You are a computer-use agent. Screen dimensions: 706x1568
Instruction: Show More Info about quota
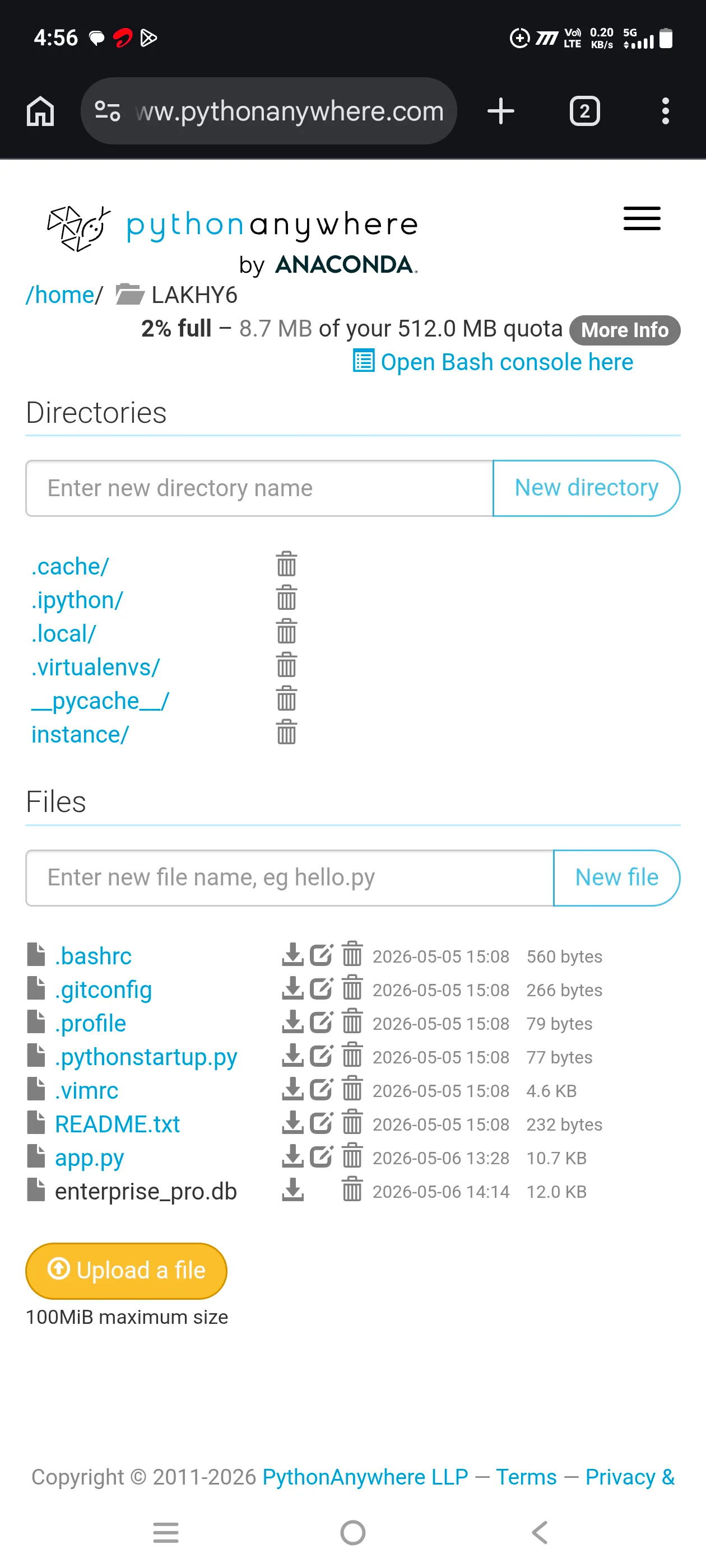pyautogui.click(x=624, y=330)
